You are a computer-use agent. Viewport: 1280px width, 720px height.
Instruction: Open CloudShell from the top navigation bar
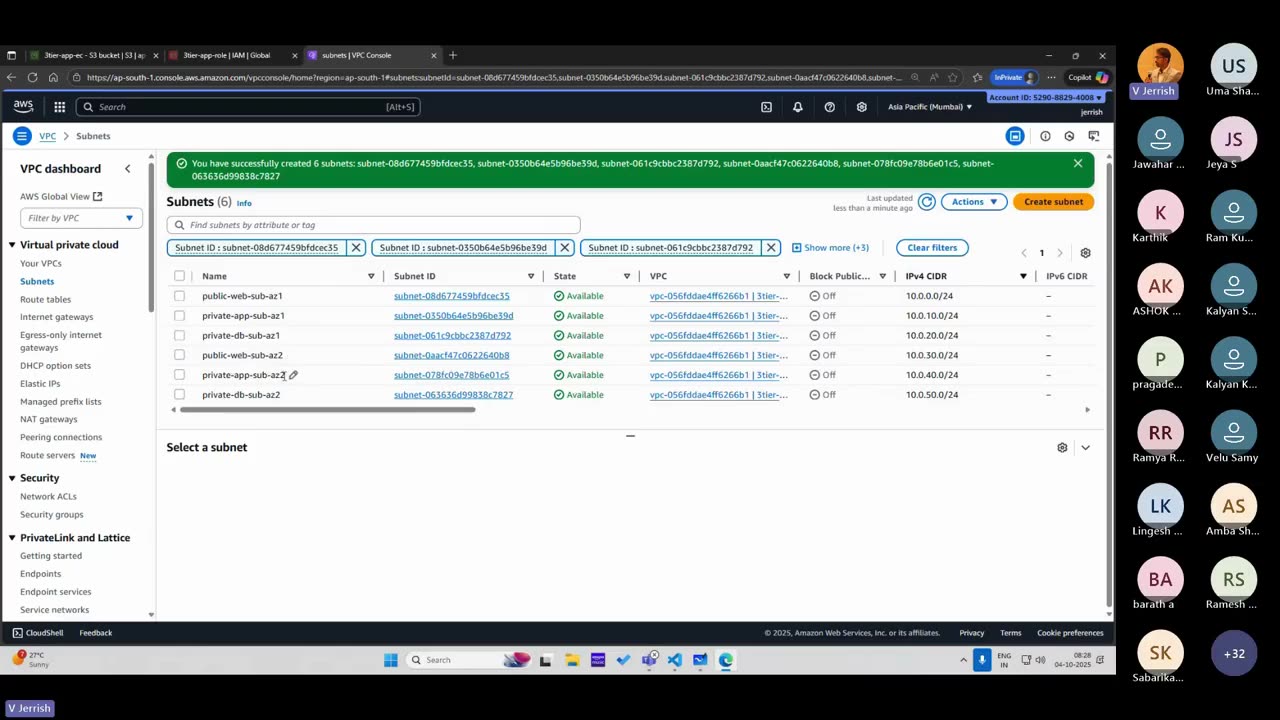tap(766, 107)
